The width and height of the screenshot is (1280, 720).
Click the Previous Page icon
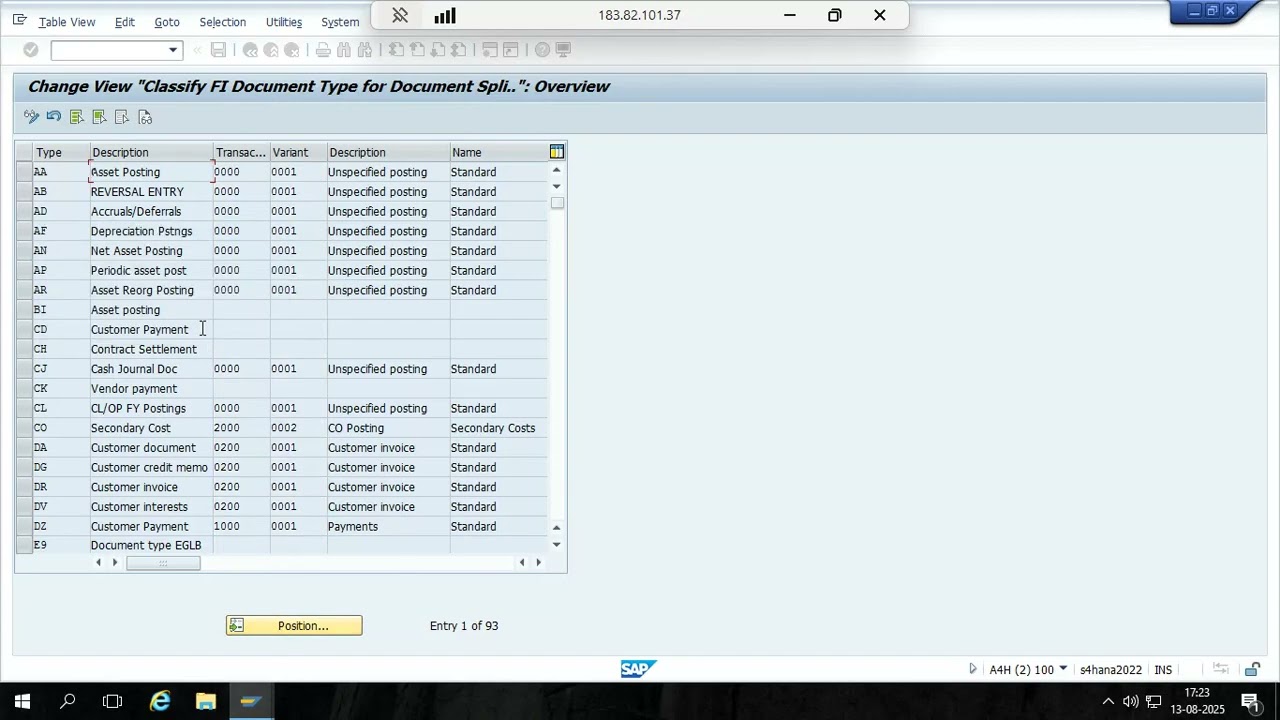(417, 50)
